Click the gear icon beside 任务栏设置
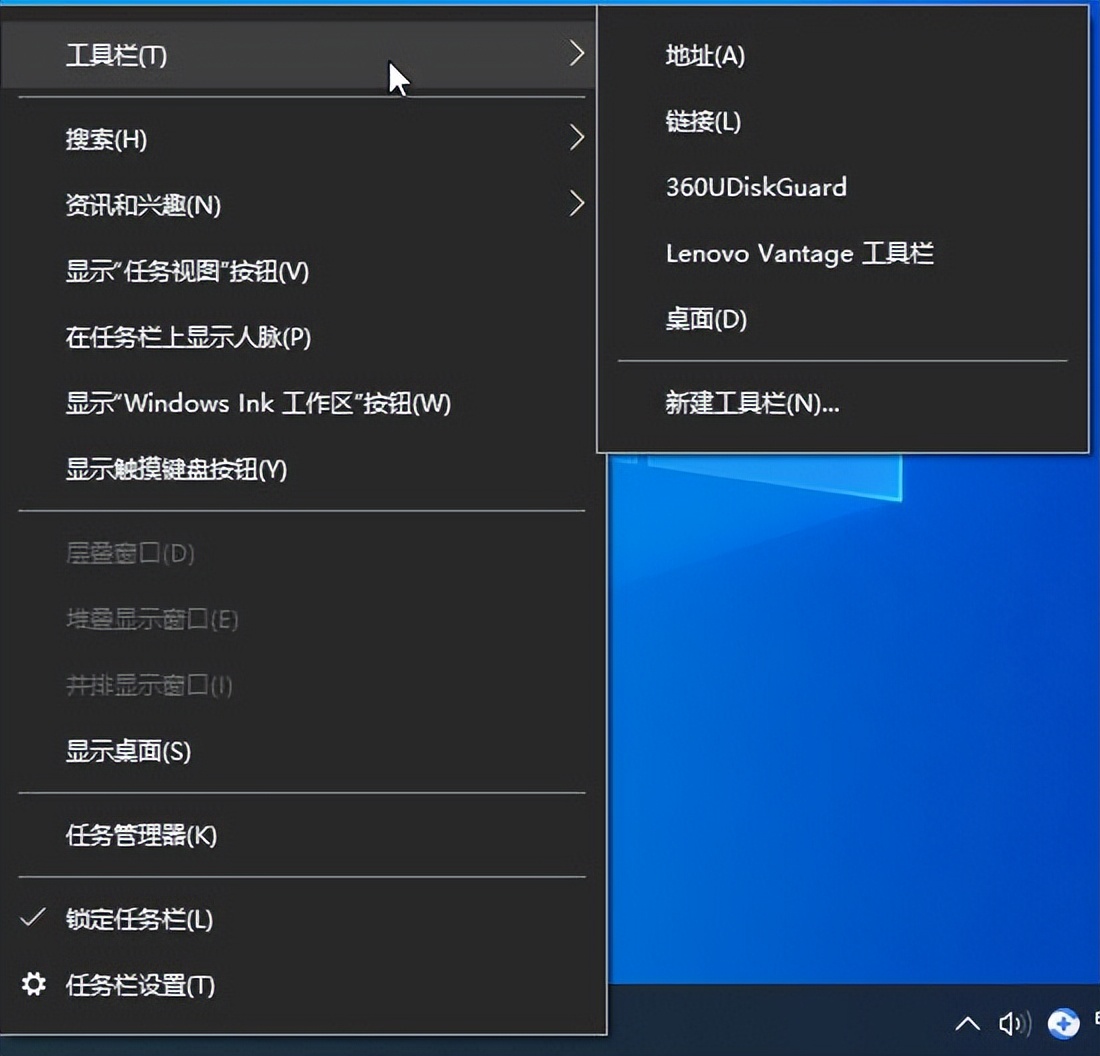The image size is (1100, 1056). click(x=35, y=985)
